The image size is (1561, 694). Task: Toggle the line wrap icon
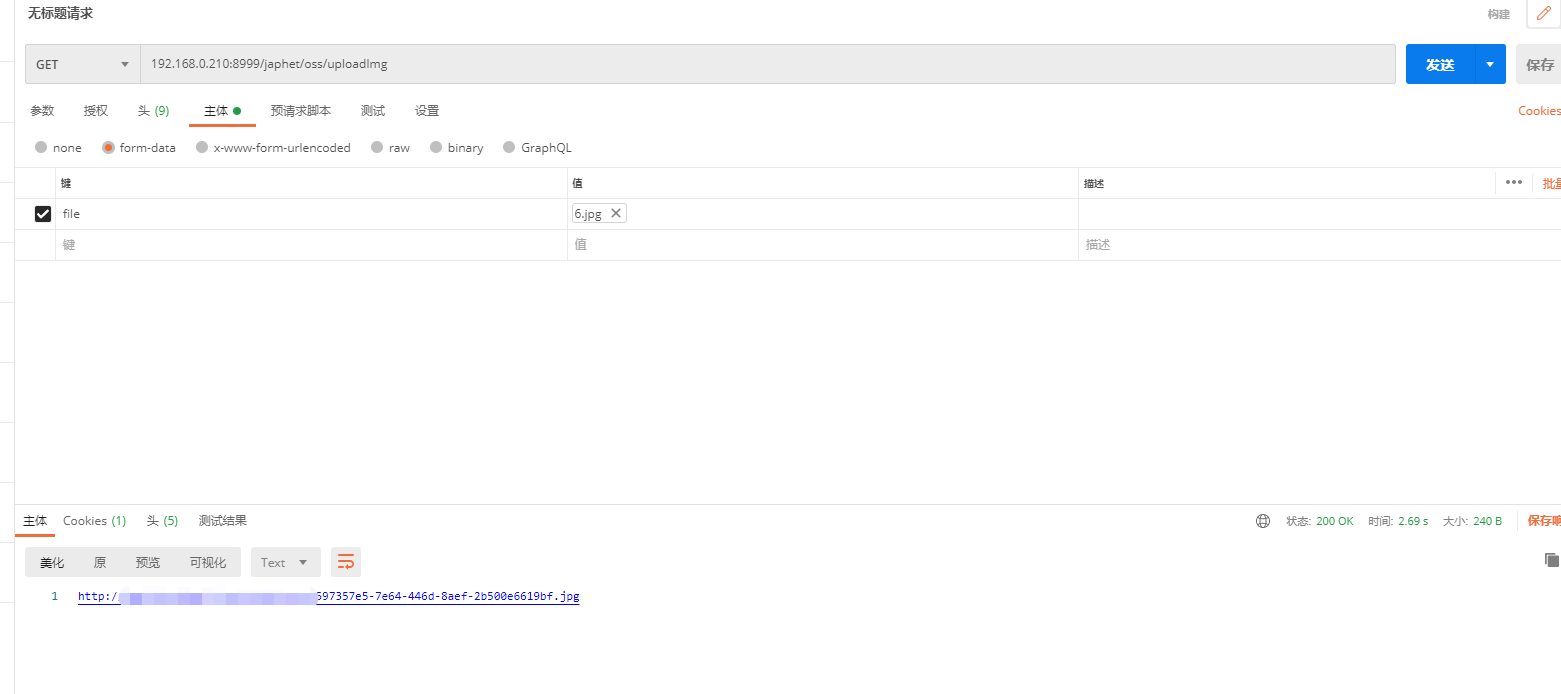pyautogui.click(x=346, y=563)
